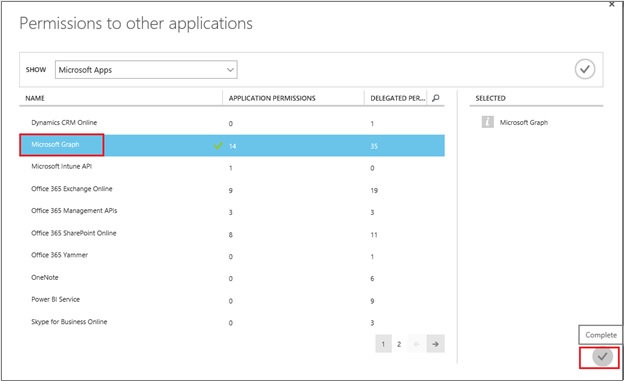Switch to page 2 of applications
624x381 pixels.
pos(399,344)
